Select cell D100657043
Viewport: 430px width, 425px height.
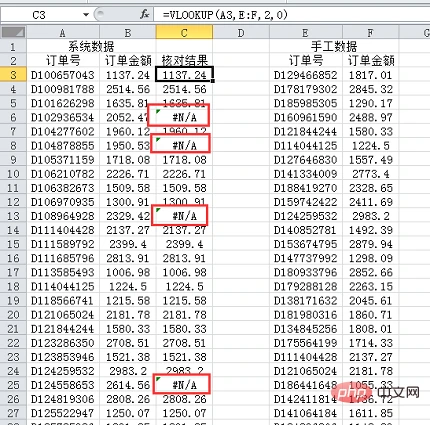pos(63,75)
